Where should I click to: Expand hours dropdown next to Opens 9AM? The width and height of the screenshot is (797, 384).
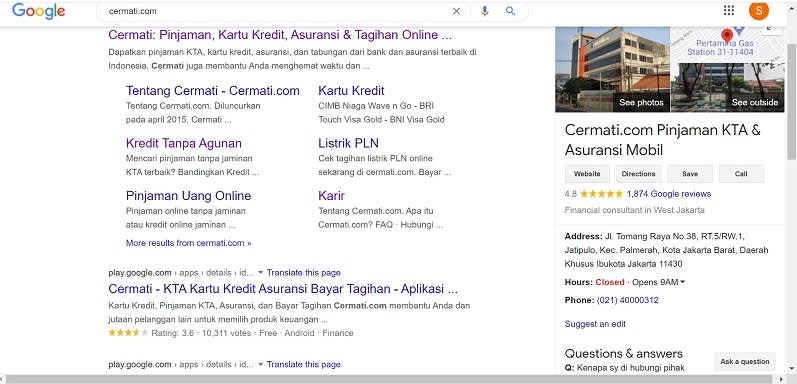click(683, 282)
